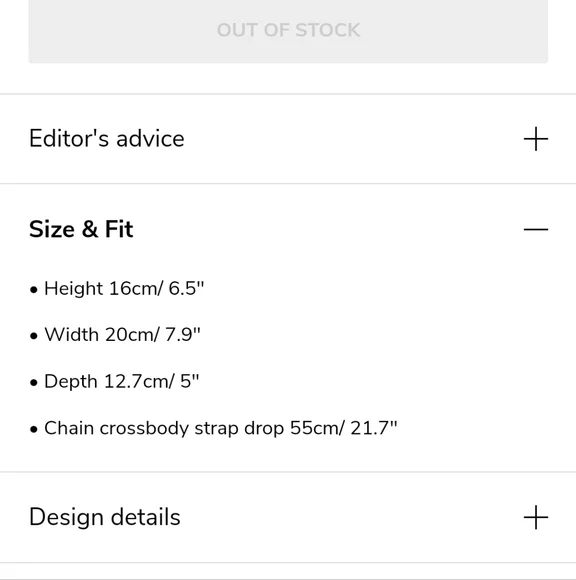The width and height of the screenshot is (576, 580).
Task: Collapse Size & Fit using minus icon
Action: pos(536,229)
